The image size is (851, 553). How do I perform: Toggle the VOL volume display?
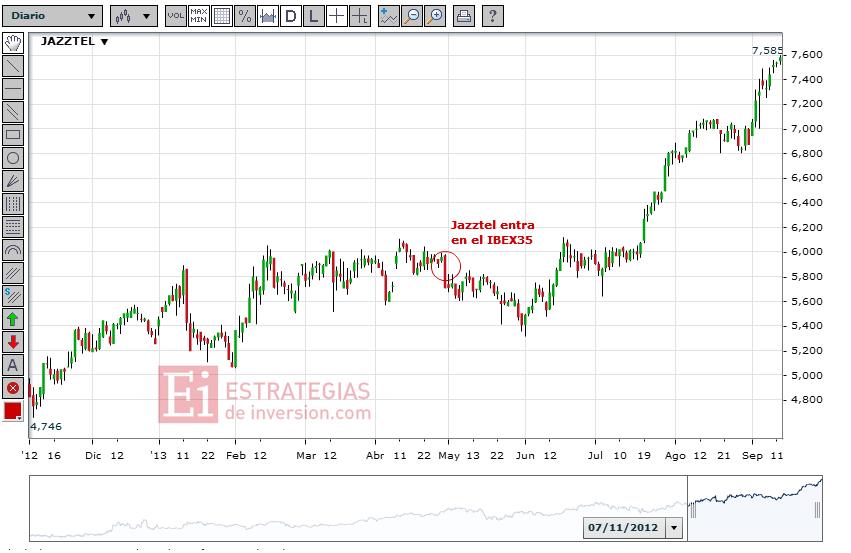click(x=175, y=16)
